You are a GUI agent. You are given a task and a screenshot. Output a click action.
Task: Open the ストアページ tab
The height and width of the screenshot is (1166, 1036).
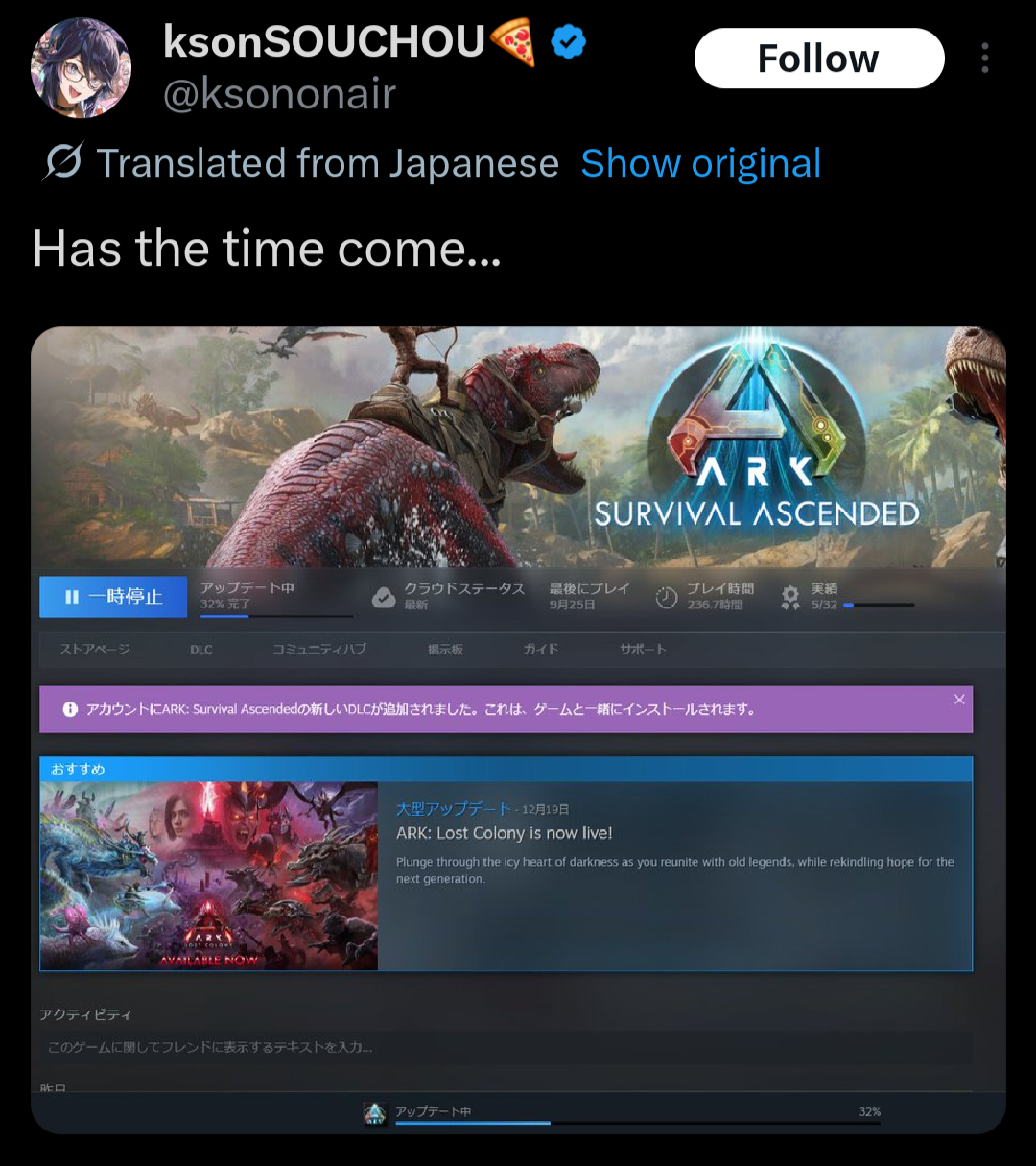[95, 650]
